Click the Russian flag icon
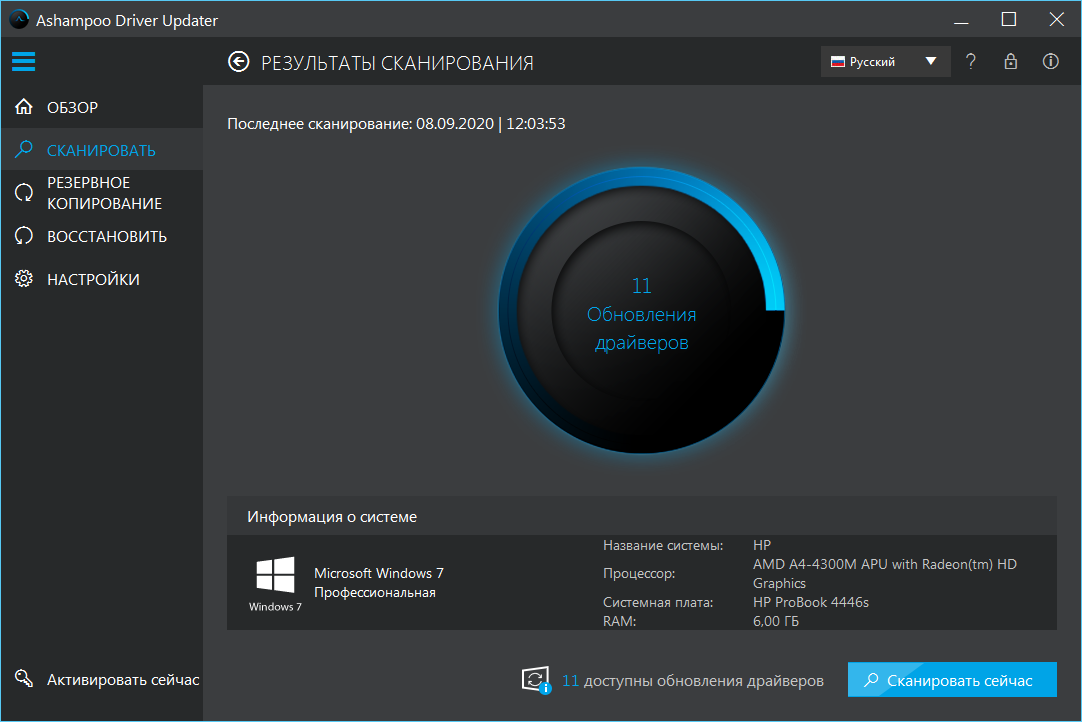1082x722 pixels. tap(838, 62)
